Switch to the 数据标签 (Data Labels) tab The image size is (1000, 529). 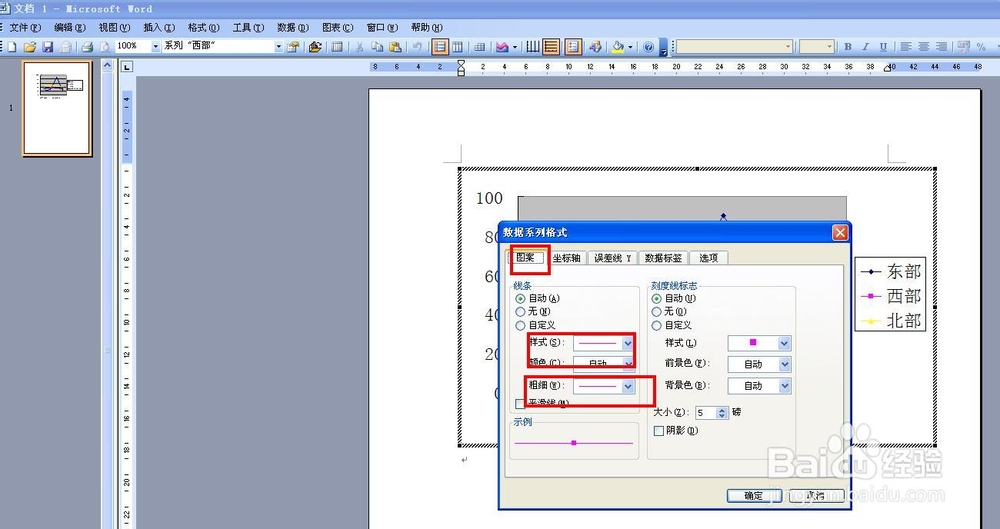pos(663,258)
